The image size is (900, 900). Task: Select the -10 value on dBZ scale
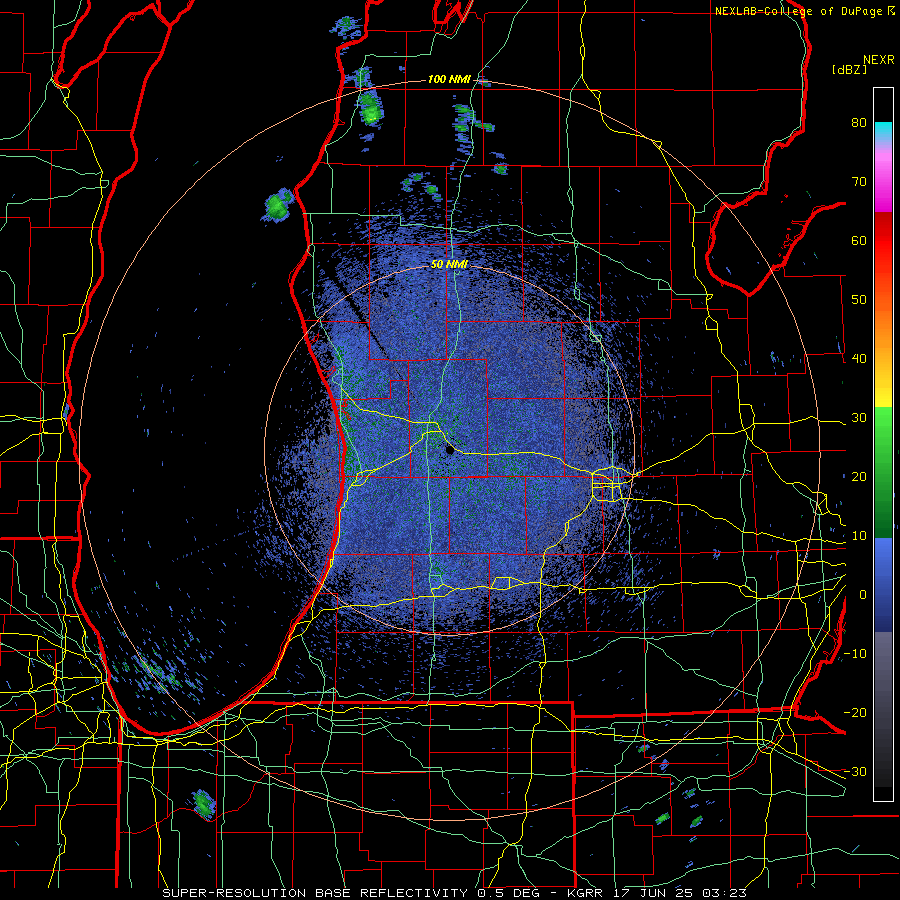pos(855,654)
